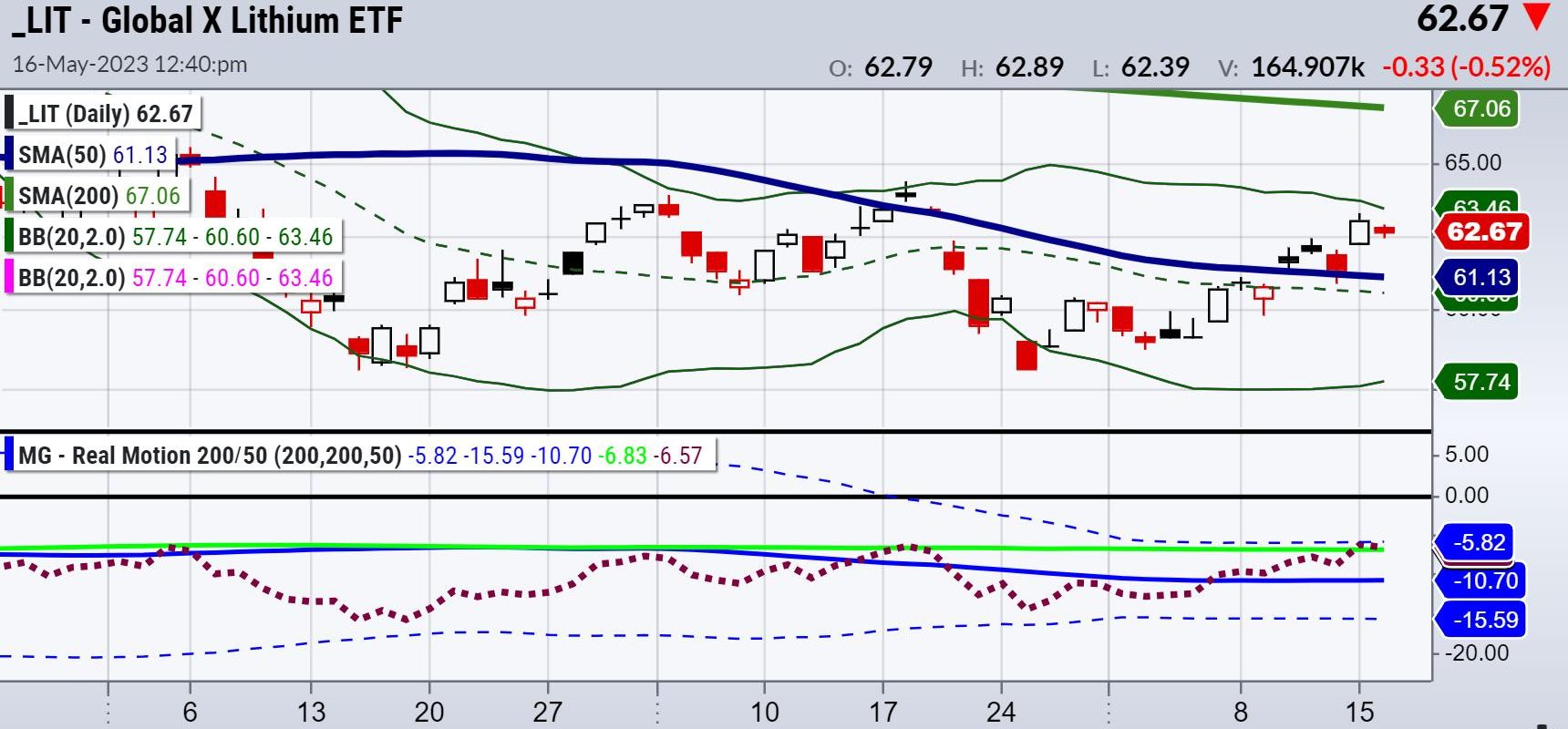The image size is (1568, 729).
Task: Click the date label 20 on time axis
Action: coord(429,712)
